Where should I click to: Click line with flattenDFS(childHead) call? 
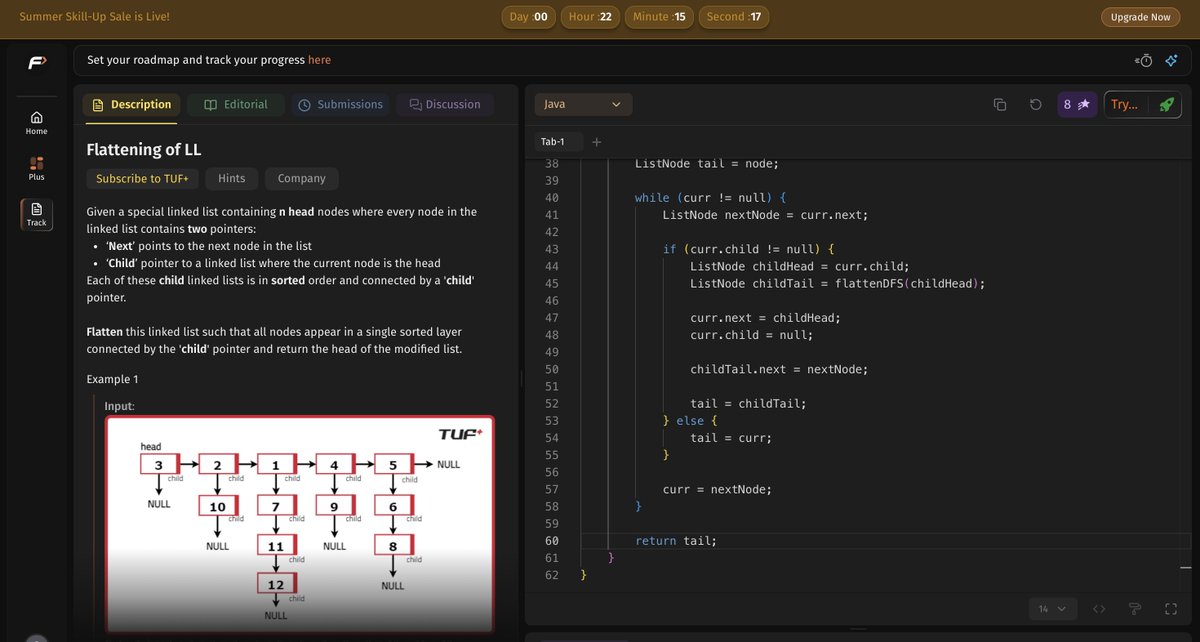click(838, 283)
